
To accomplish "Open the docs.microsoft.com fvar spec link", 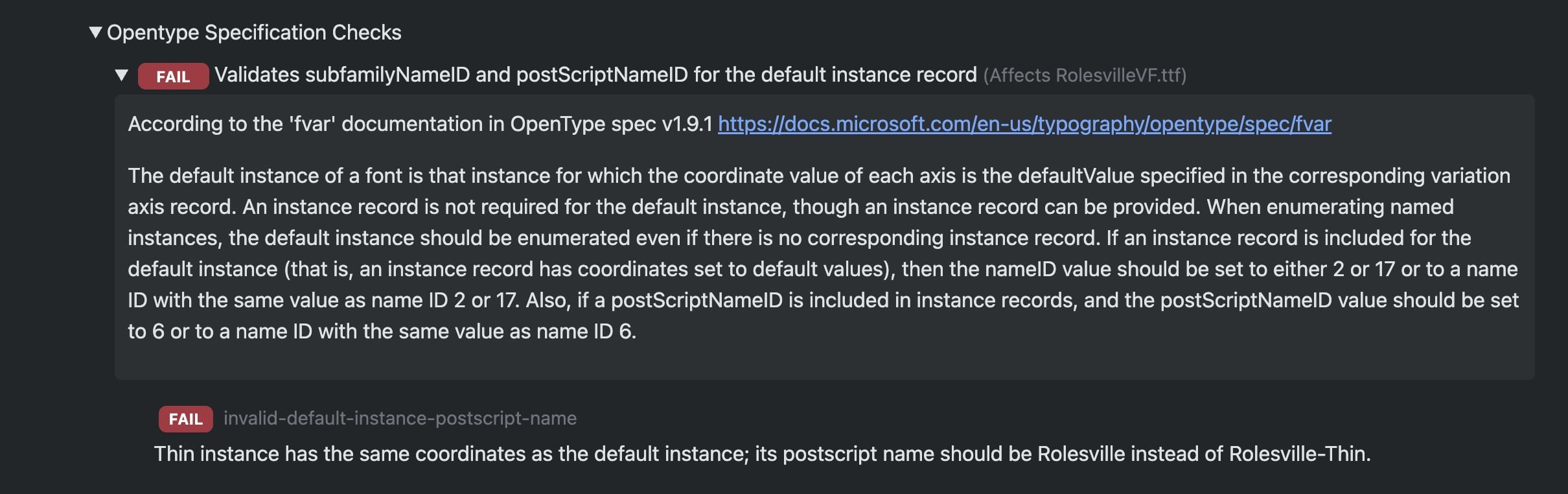I will point(1024,124).
